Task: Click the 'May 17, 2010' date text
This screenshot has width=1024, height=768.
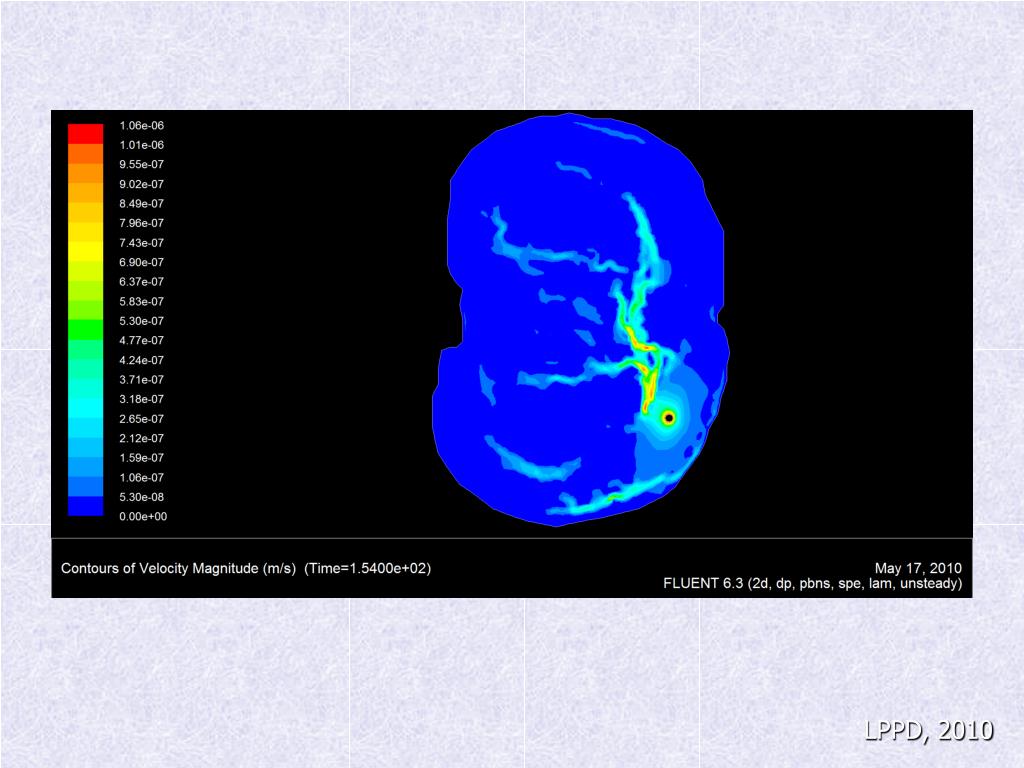Action: 918,568
